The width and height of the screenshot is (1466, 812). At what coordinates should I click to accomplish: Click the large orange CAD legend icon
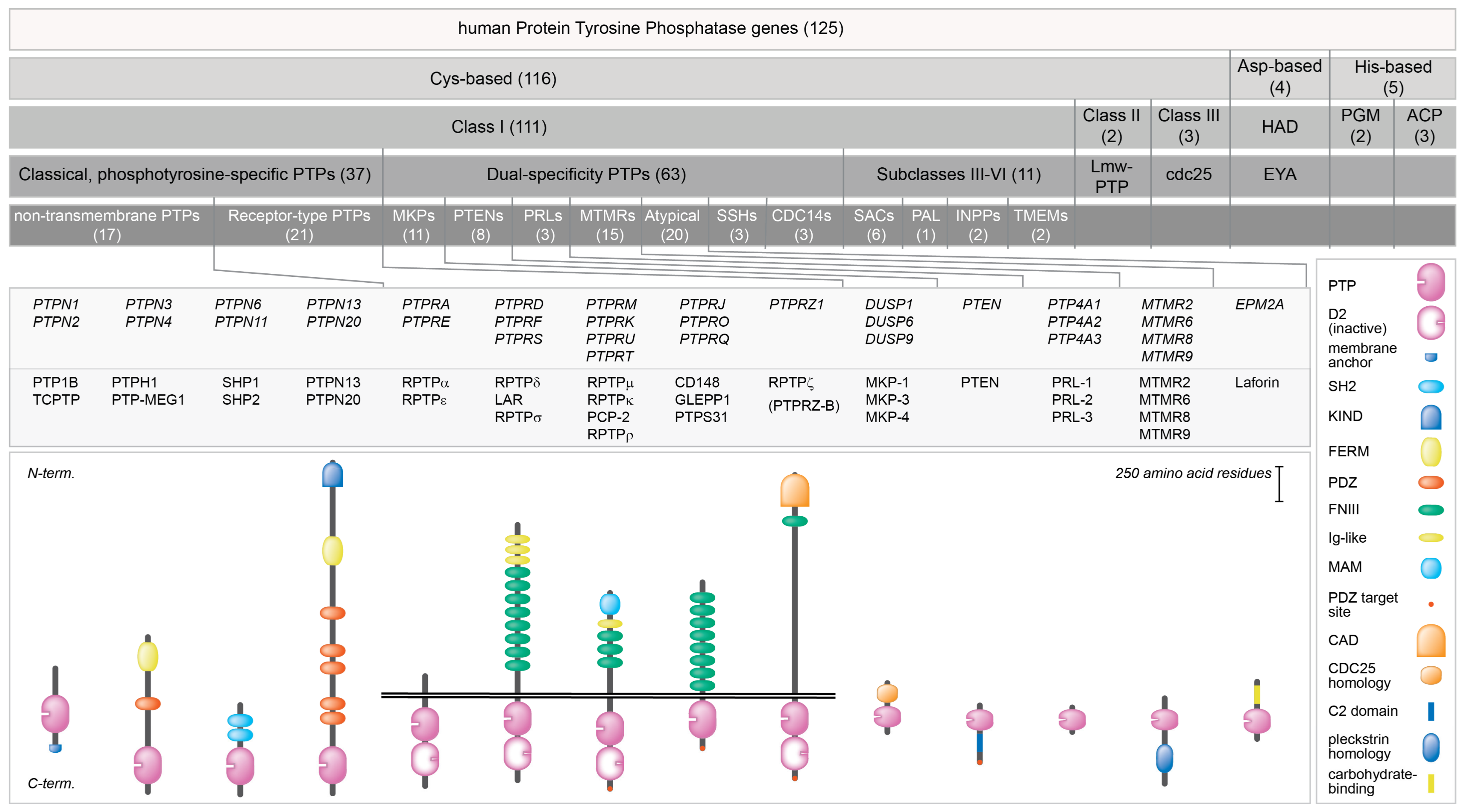(x=1431, y=641)
